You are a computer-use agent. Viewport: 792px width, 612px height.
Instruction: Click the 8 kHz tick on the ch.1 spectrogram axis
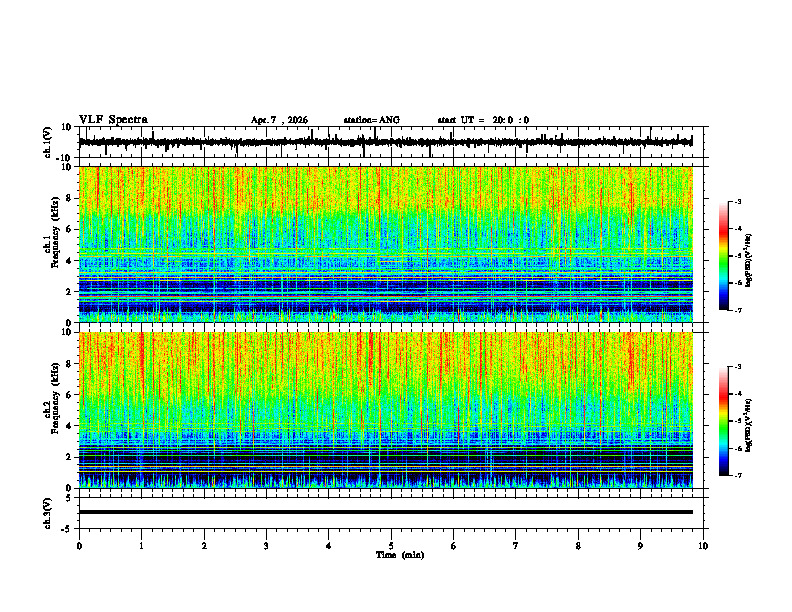[x=69, y=198]
